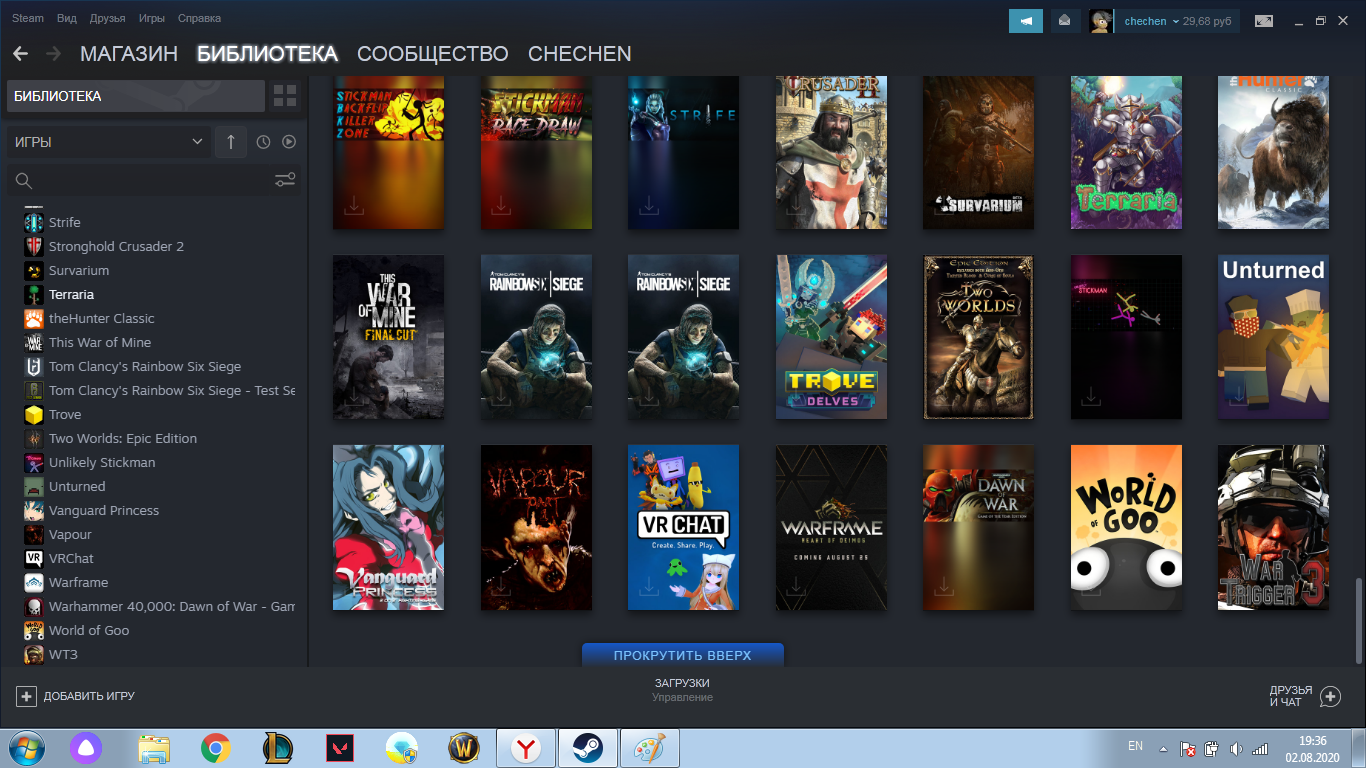Viewport: 1366px width, 768px height.
Task: Open World of Warcraft taskbar icon
Action: (463, 748)
